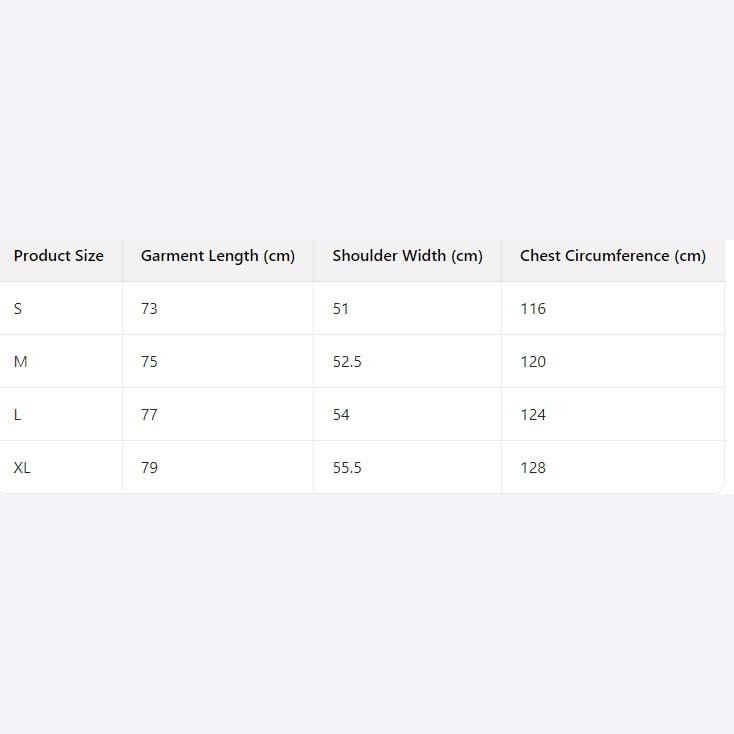
Task: Select the S size cell
Action: coord(18,309)
